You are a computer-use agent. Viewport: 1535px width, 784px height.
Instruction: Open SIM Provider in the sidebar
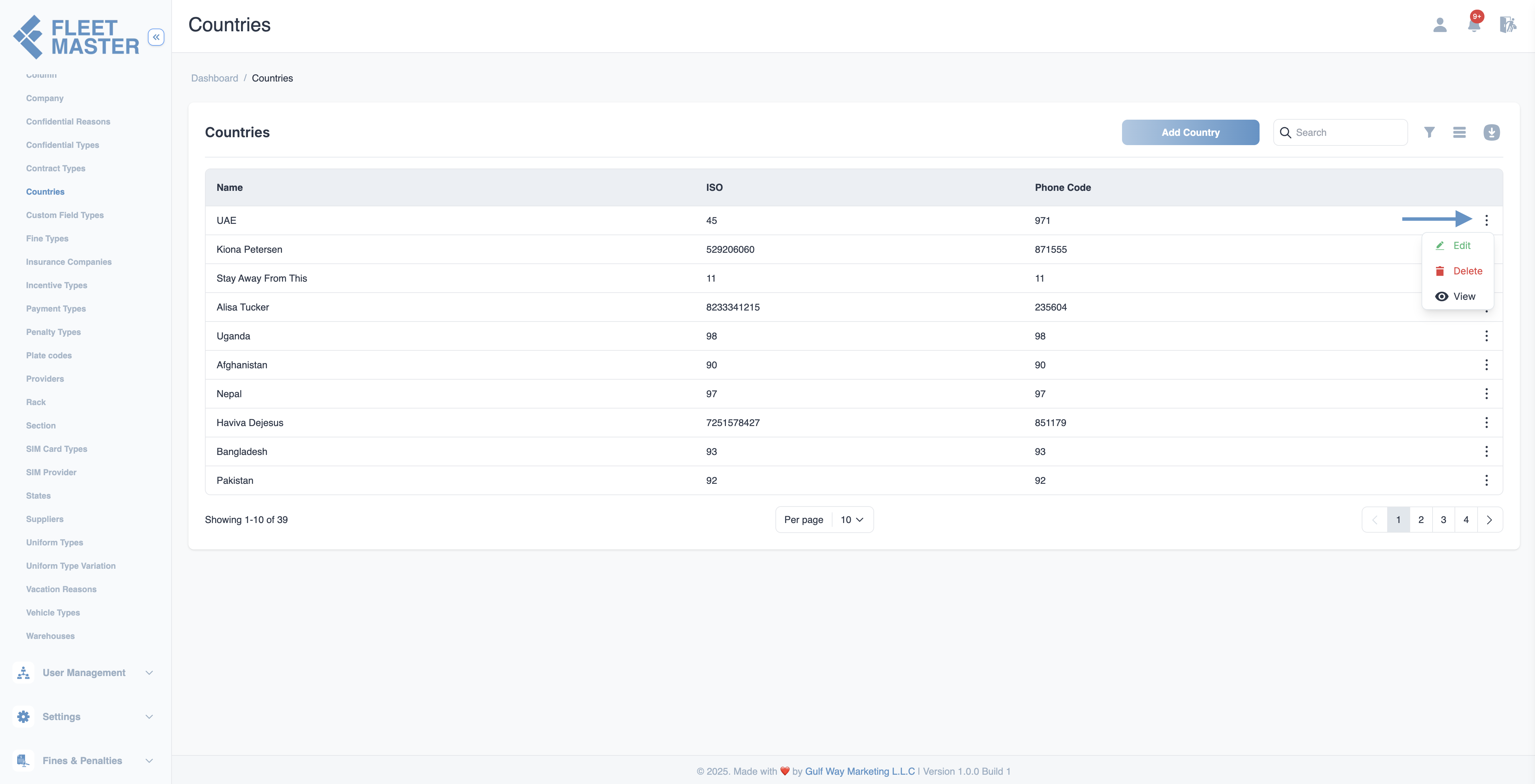click(51, 472)
